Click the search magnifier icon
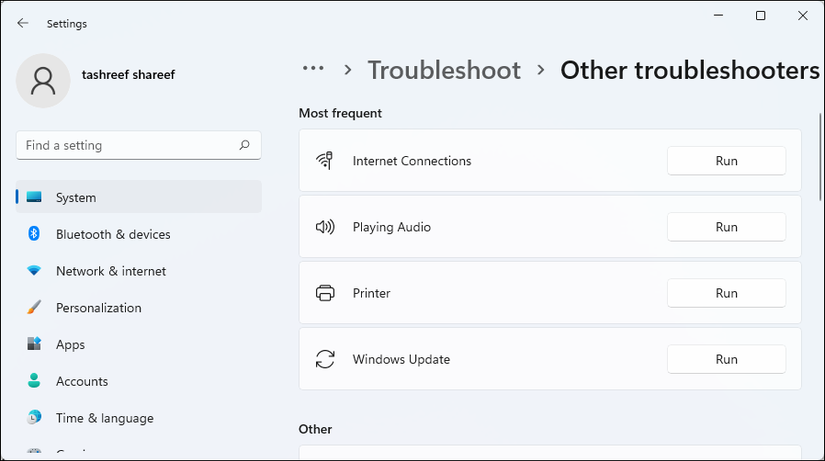The width and height of the screenshot is (825, 461). [244, 145]
